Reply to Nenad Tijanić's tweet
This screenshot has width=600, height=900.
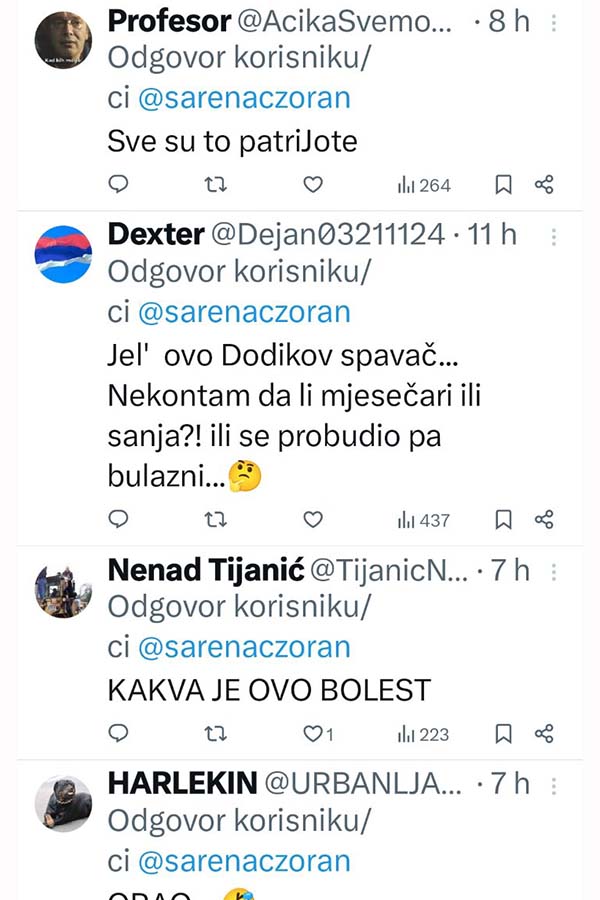point(119,735)
